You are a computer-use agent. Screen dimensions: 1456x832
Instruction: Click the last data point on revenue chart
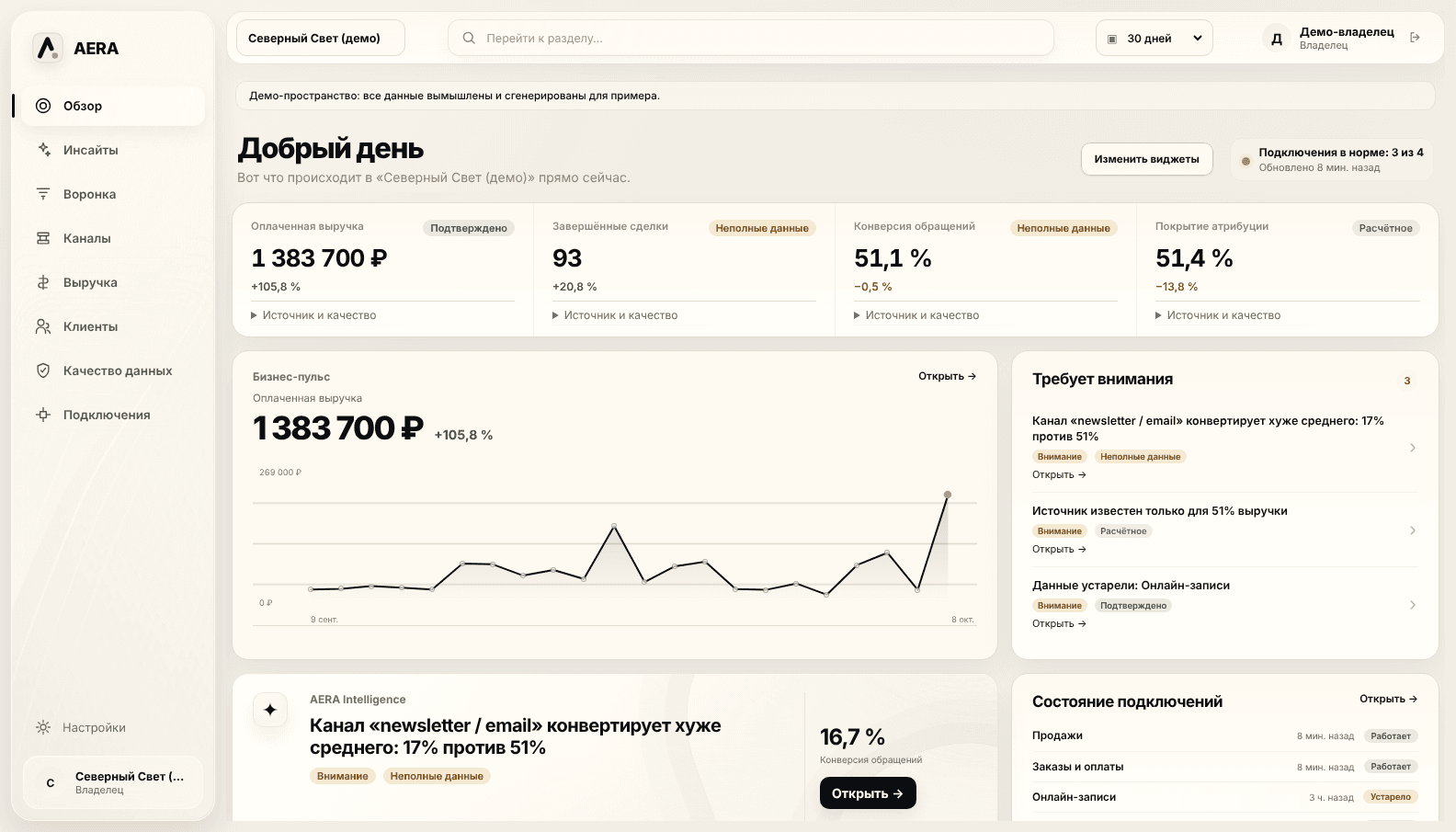coord(948,495)
